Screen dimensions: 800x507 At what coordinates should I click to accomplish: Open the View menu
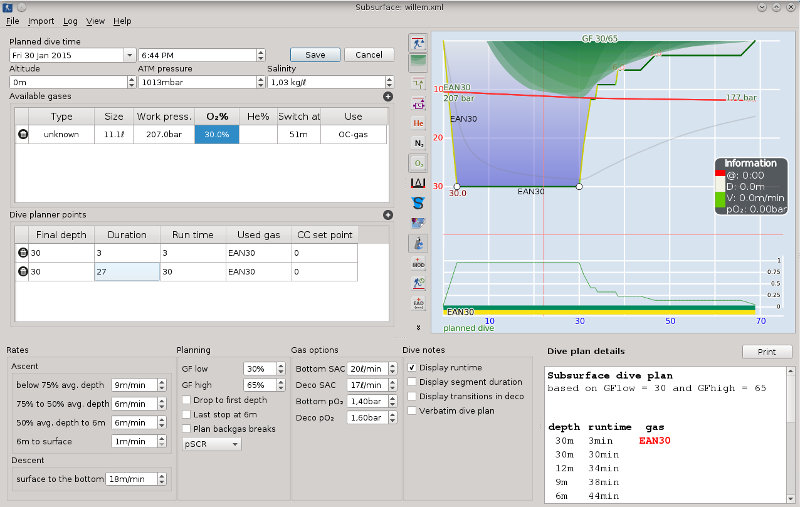95,21
